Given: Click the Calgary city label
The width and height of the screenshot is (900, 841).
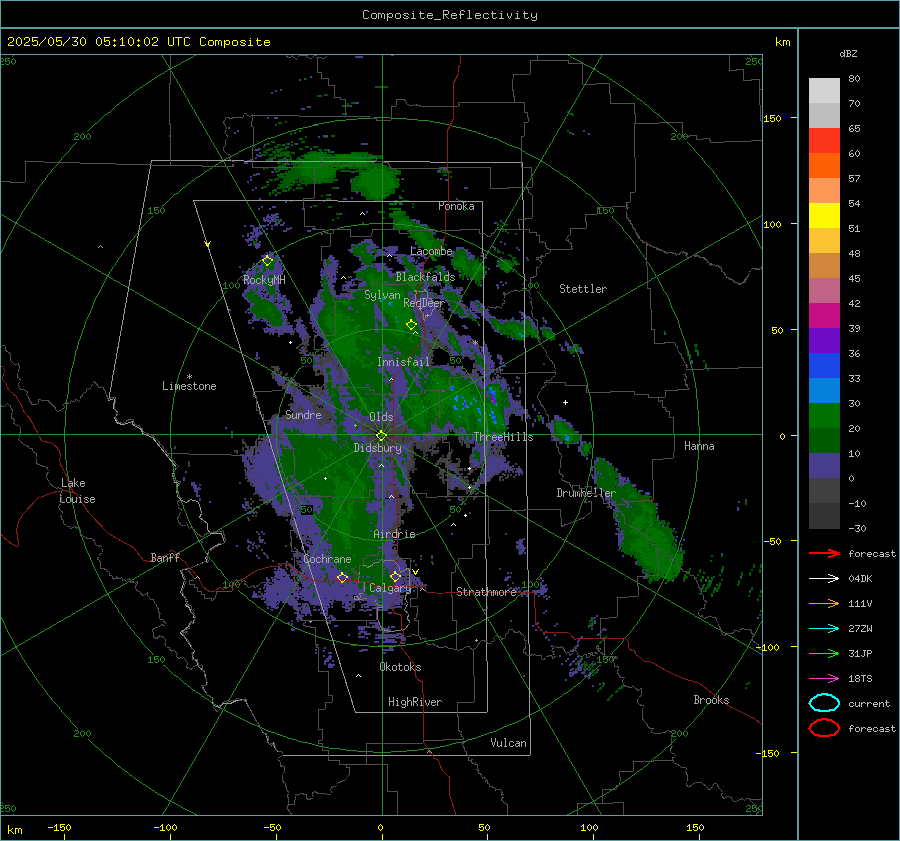Looking at the screenshot, I should pos(390,588).
